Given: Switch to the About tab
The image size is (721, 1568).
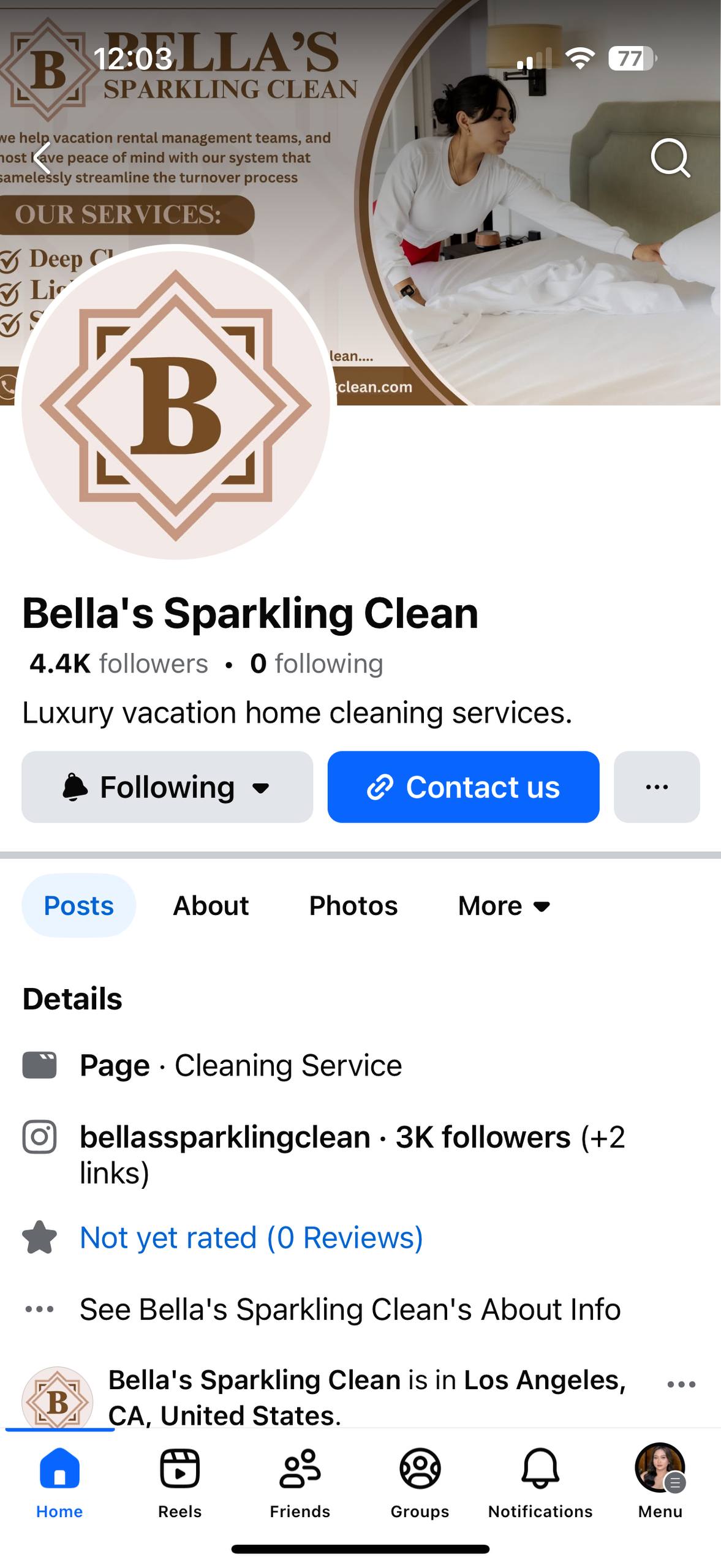Looking at the screenshot, I should click(x=211, y=906).
